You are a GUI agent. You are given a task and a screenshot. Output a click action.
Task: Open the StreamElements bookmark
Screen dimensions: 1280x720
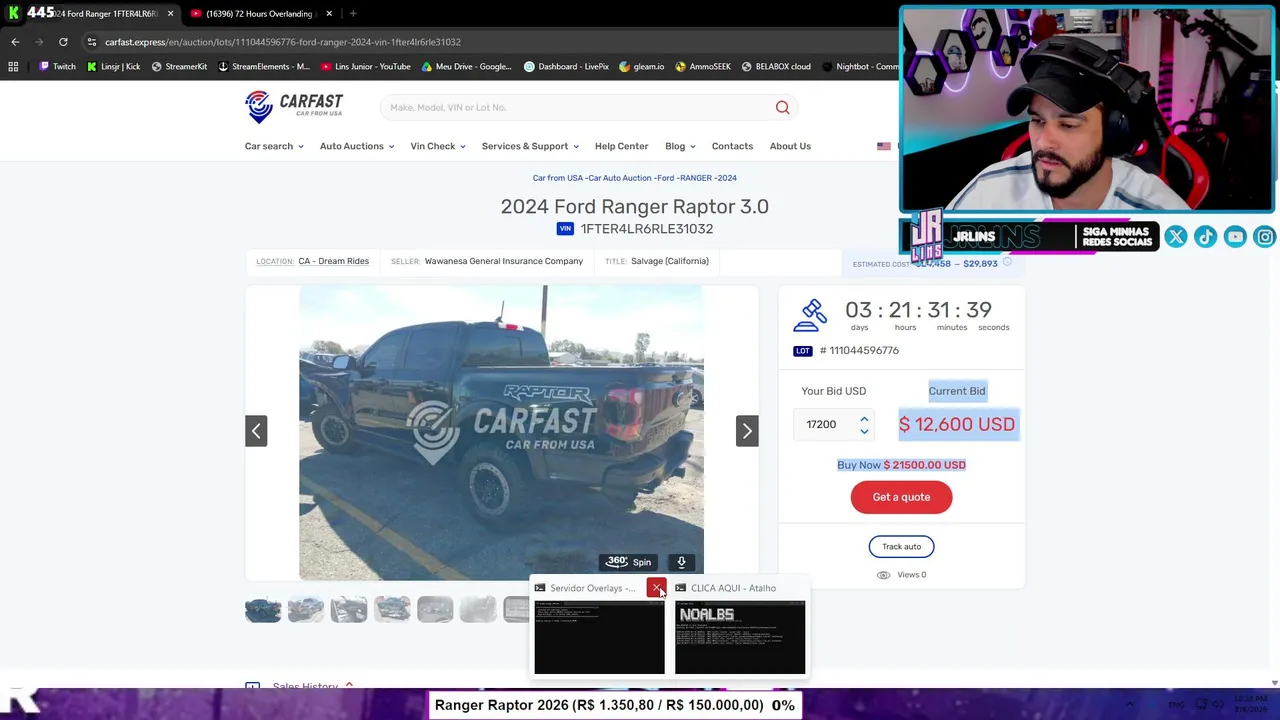coord(264,67)
